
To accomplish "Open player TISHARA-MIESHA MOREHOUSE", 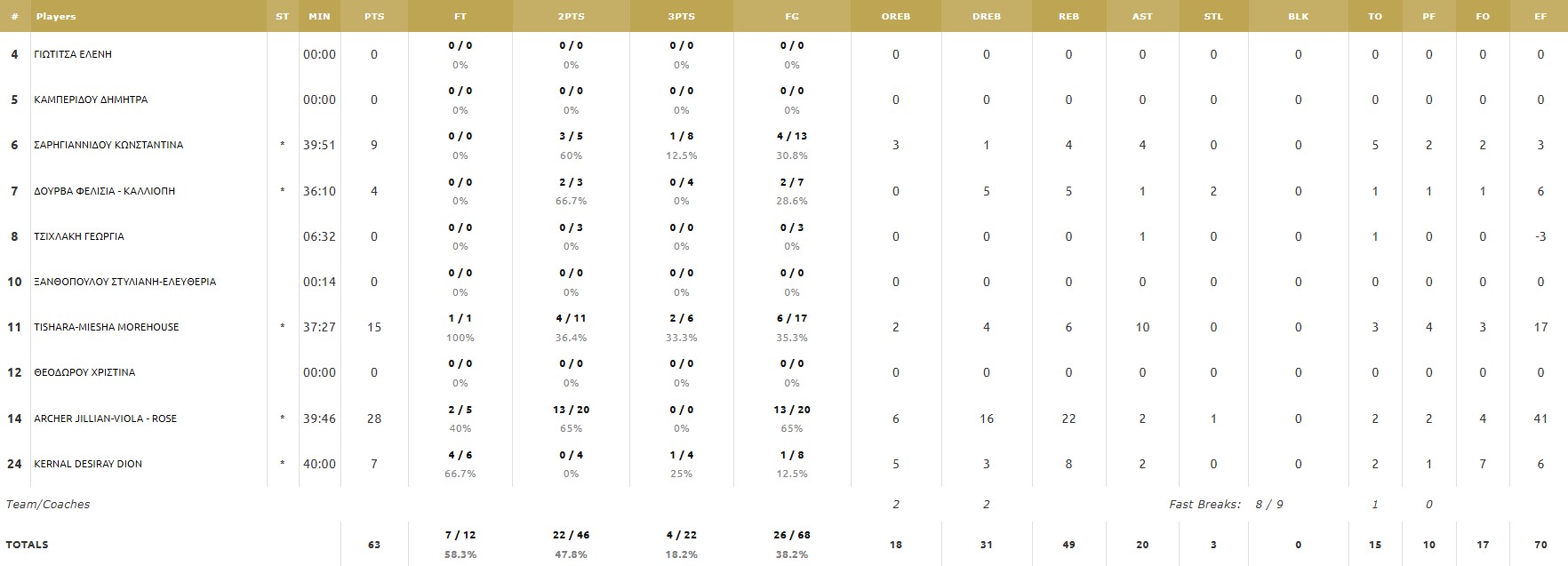I will (106, 327).
